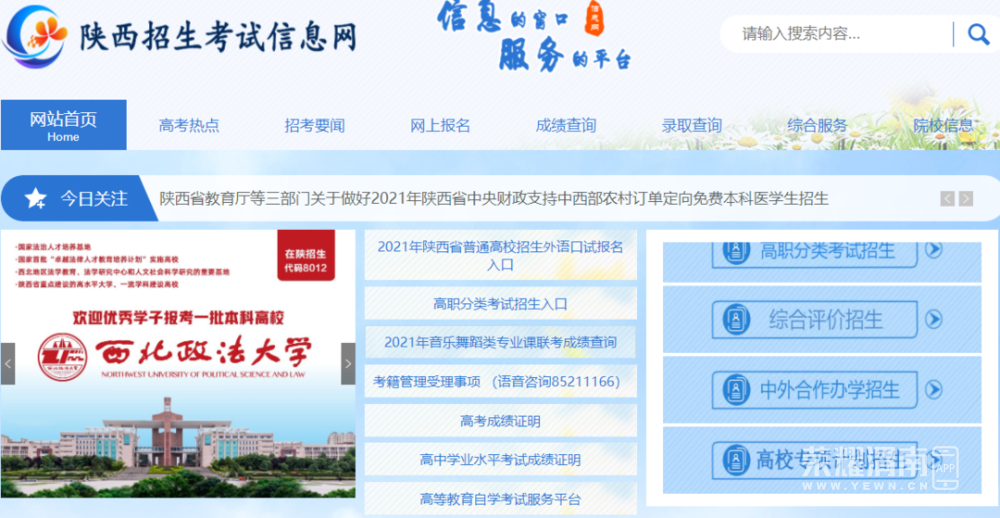Click the document icon on 综合评价招生

735,319
